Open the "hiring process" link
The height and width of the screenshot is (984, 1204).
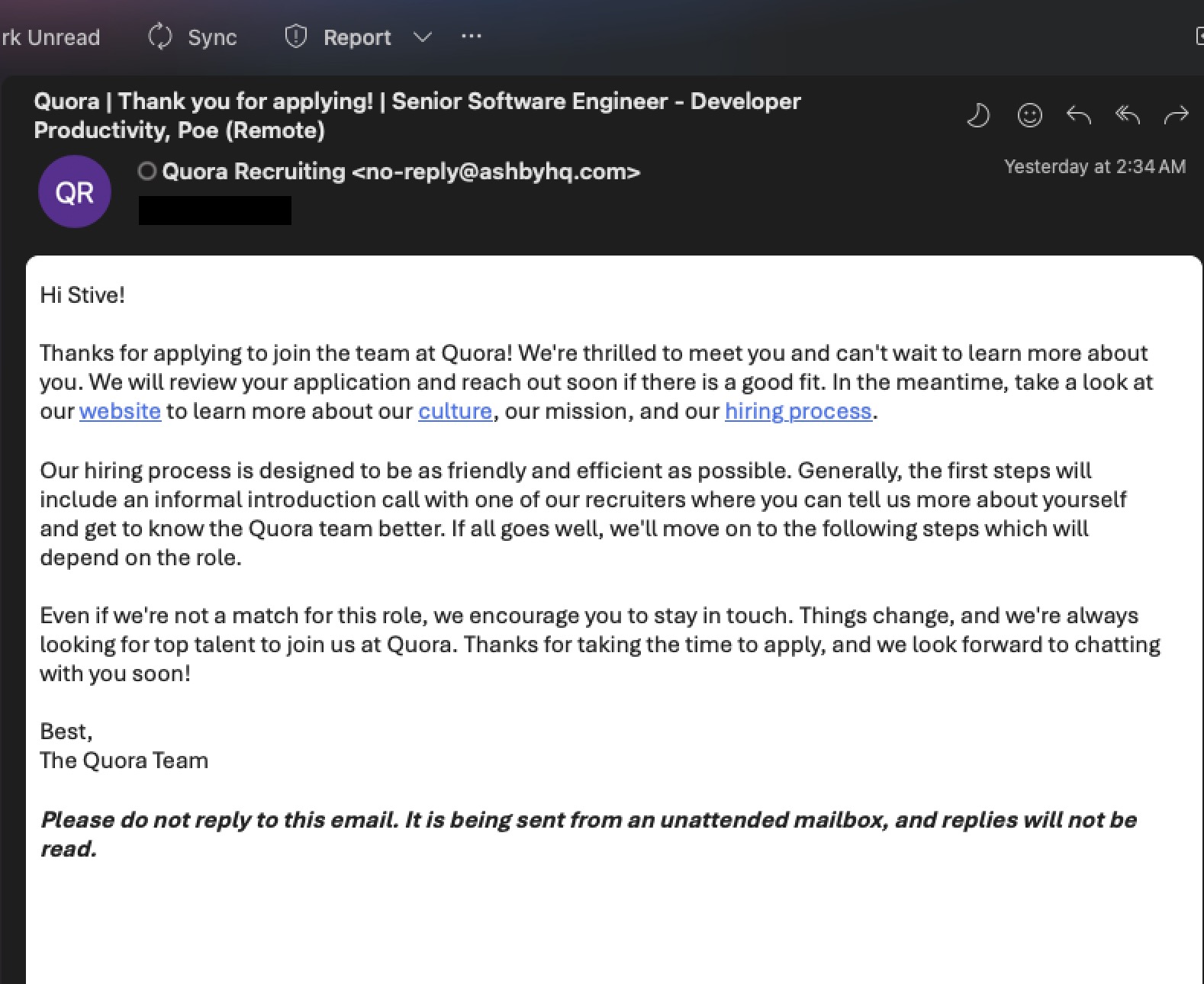[x=797, y=411]
